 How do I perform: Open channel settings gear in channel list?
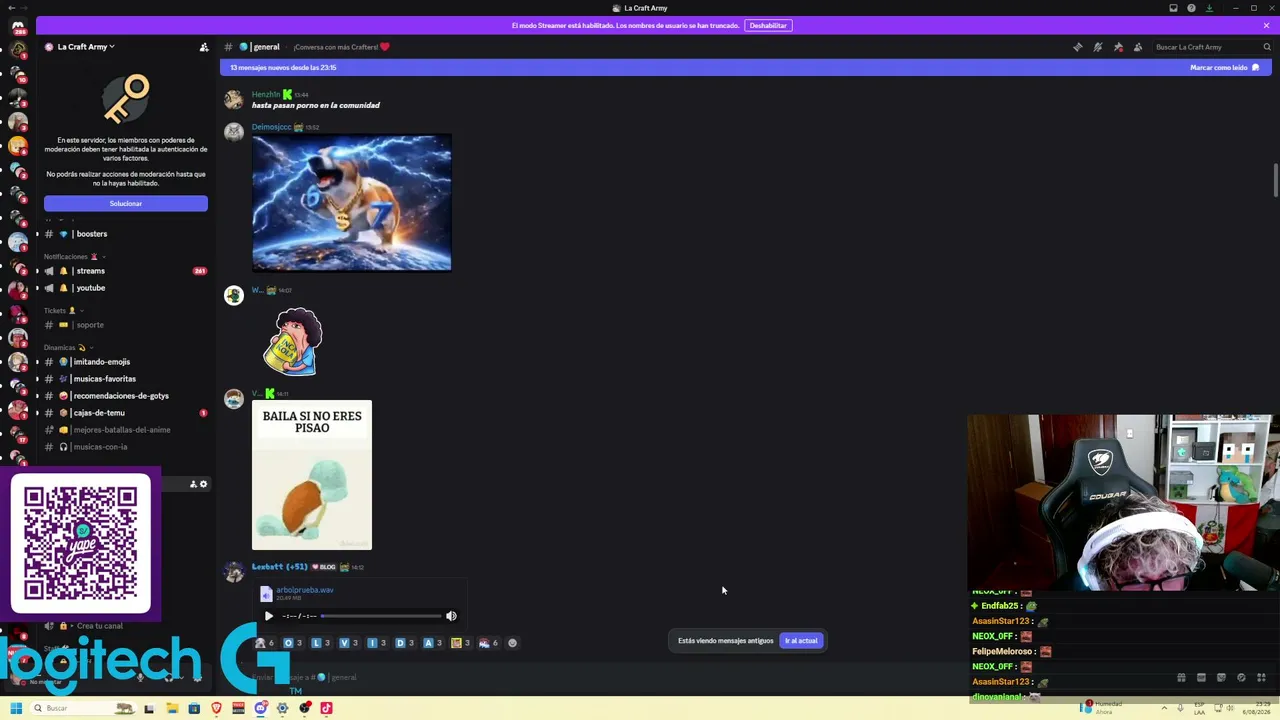pos(204,484)
